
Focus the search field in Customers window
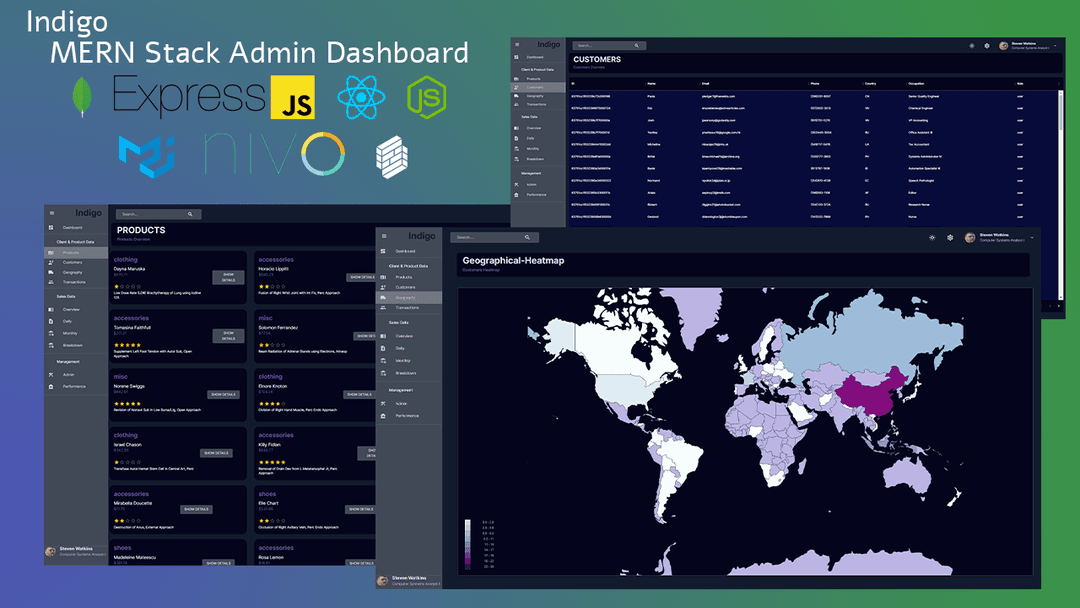coord(609,45)
